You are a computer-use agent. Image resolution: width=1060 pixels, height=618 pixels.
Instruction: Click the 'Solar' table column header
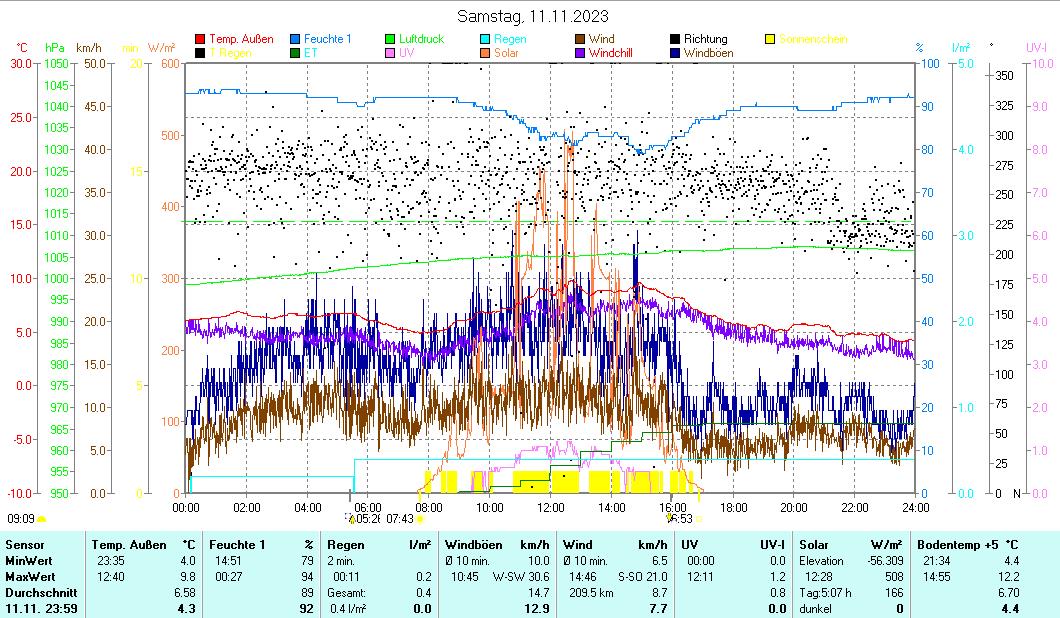814,545
